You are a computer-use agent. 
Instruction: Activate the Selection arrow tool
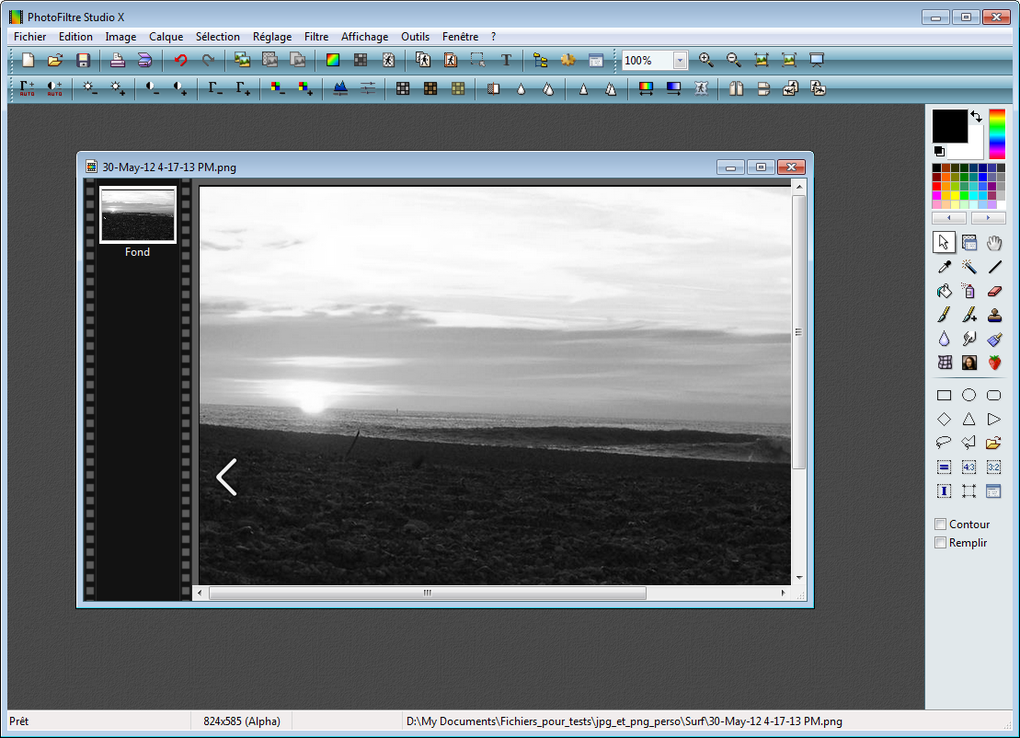(x=944, y=243)
